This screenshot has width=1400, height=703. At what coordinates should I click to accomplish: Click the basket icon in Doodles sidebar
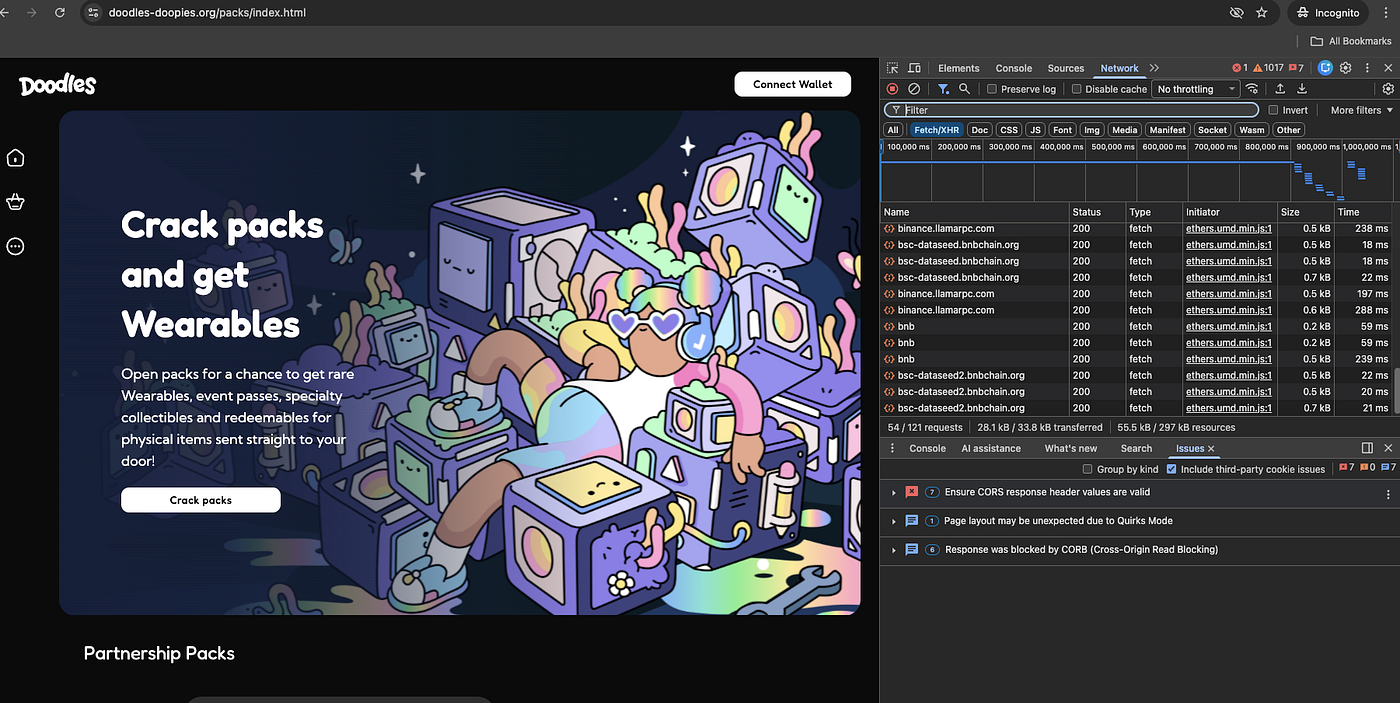point(15,202)
